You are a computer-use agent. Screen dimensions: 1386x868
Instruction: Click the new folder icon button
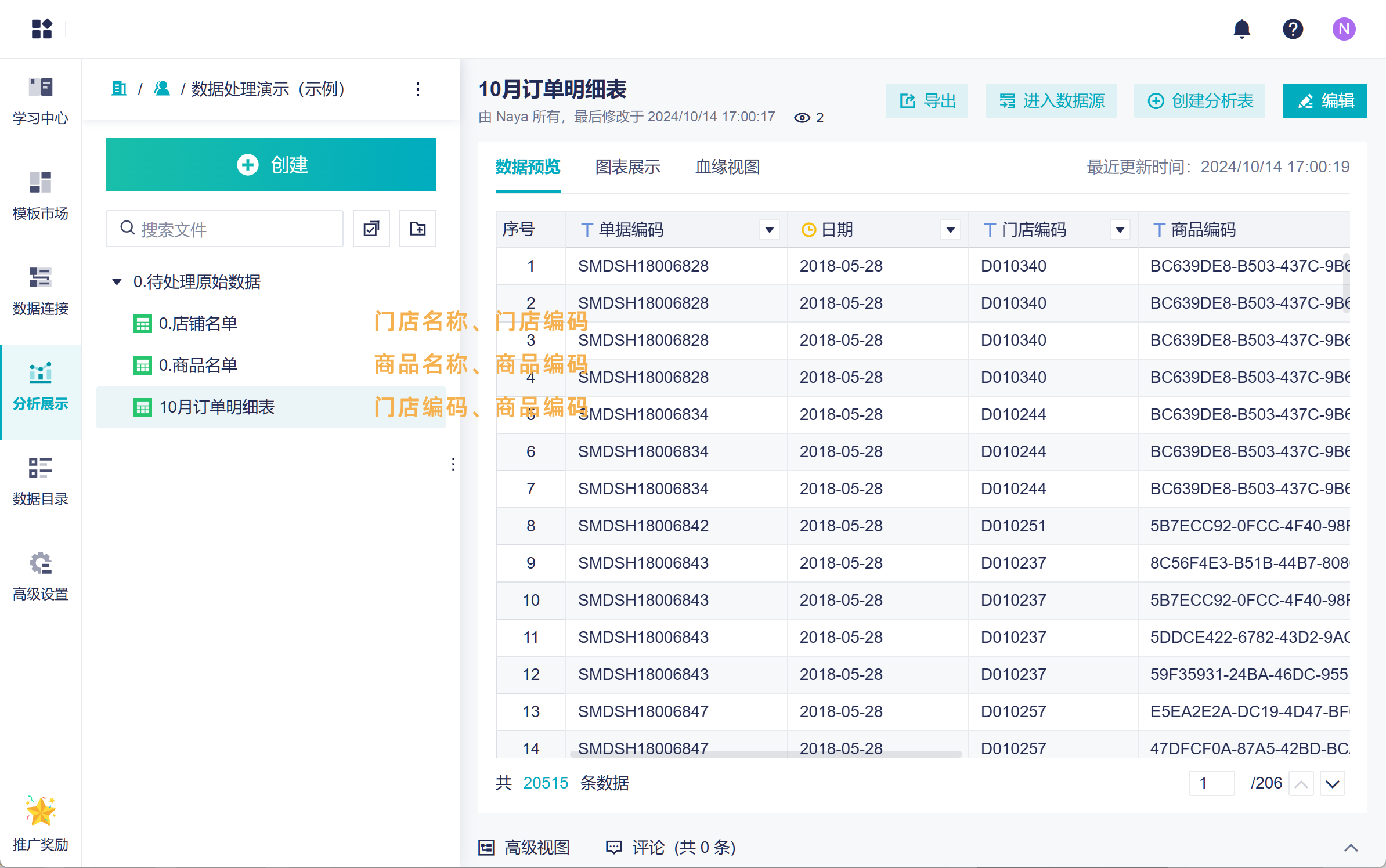(417, 229)
